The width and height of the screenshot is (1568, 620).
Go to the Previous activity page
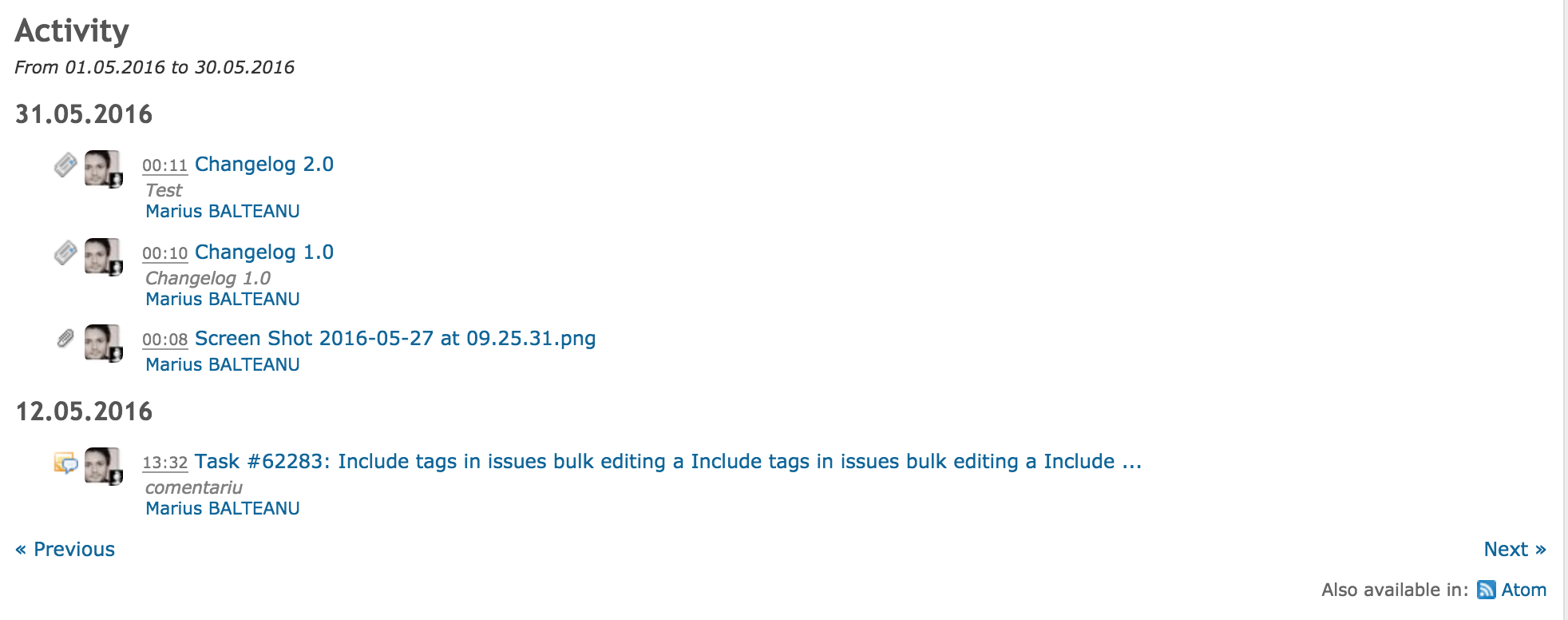(65, 549)
